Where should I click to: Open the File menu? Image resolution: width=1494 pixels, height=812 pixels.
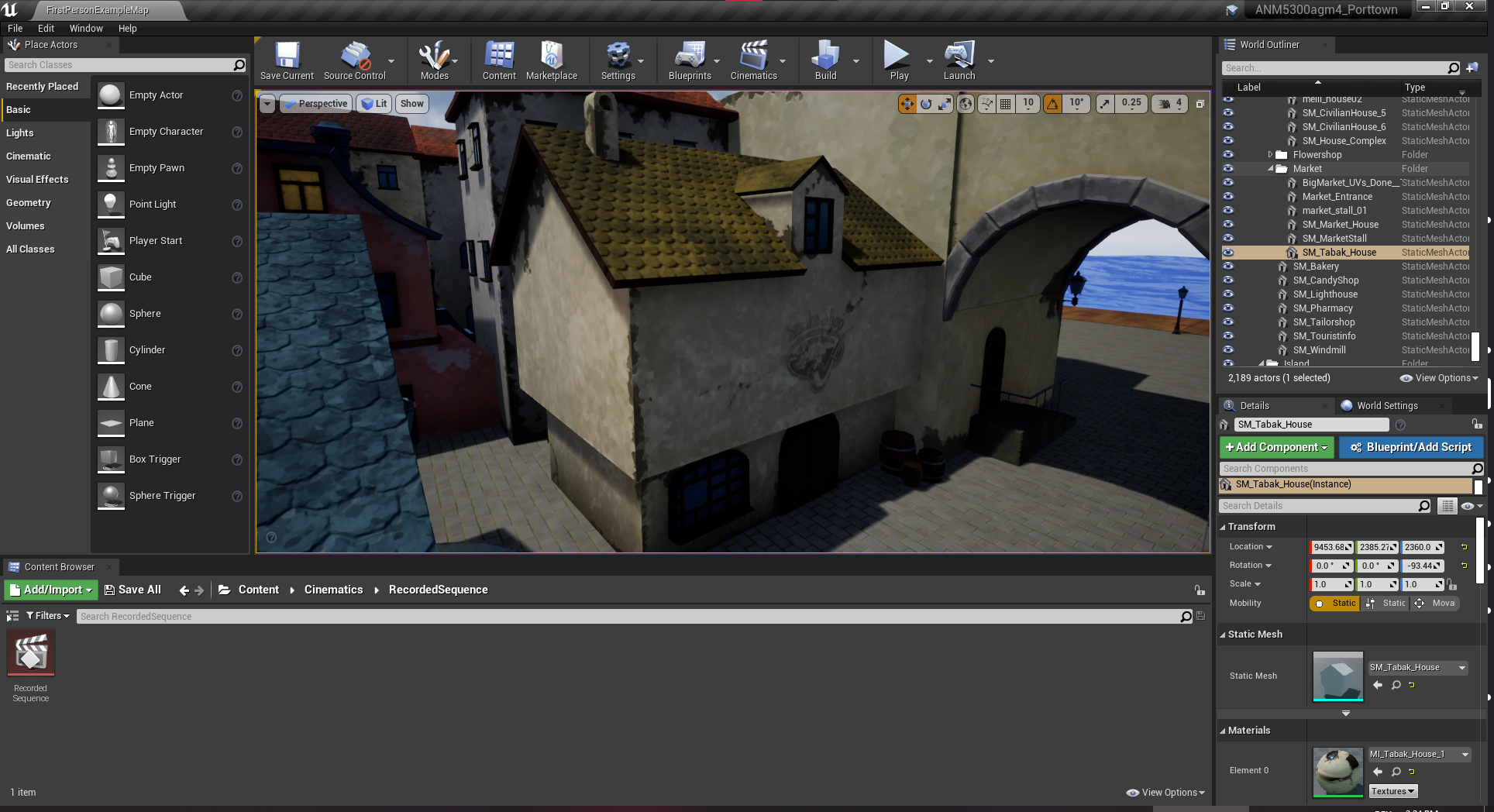pyautogui.click(x=15, y=29)
